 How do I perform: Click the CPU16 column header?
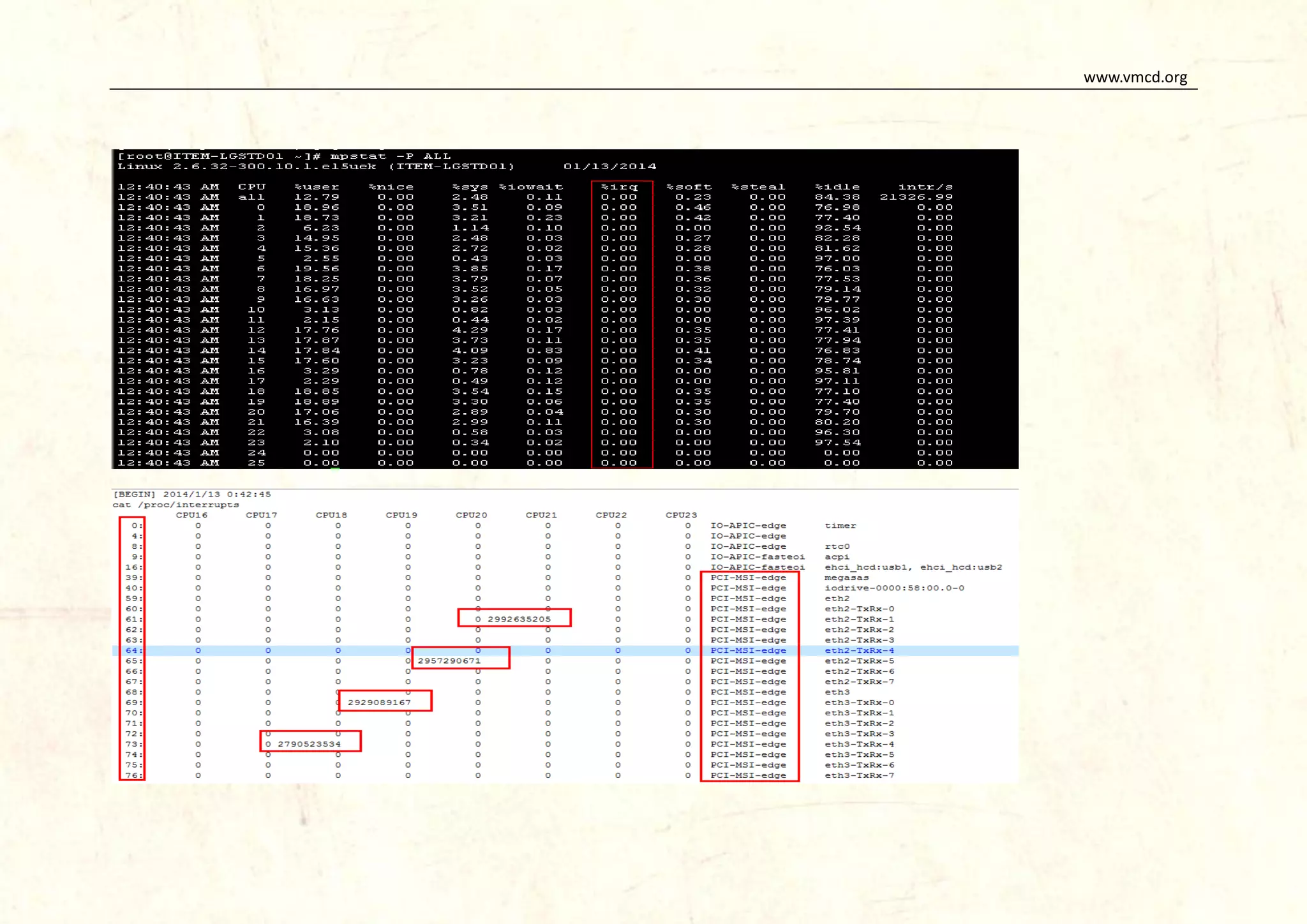tap(191, 515)
